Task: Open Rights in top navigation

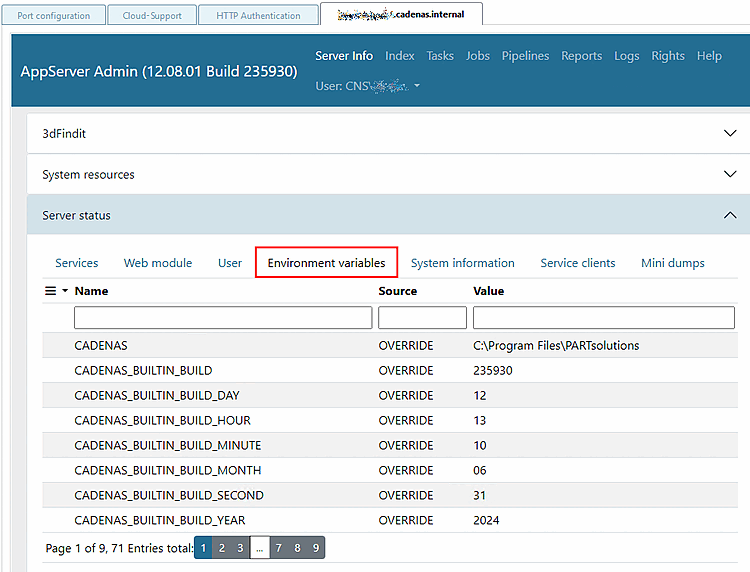Action: pos(668,56)
